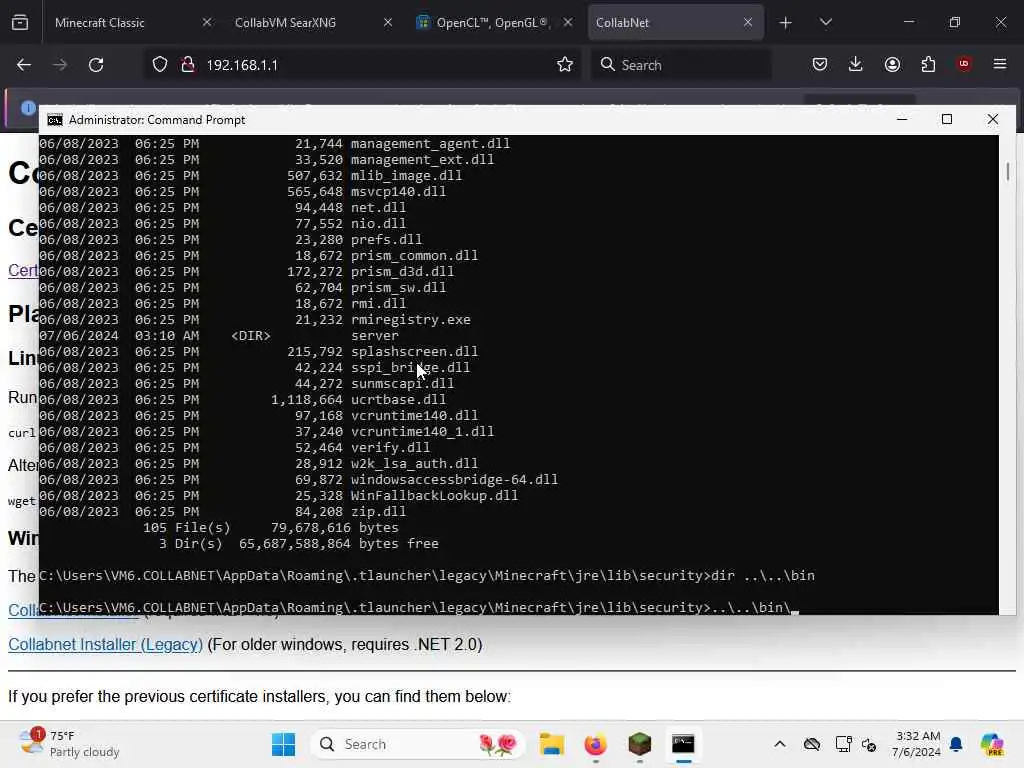Open the notifications bell

(x=956, y=744)
